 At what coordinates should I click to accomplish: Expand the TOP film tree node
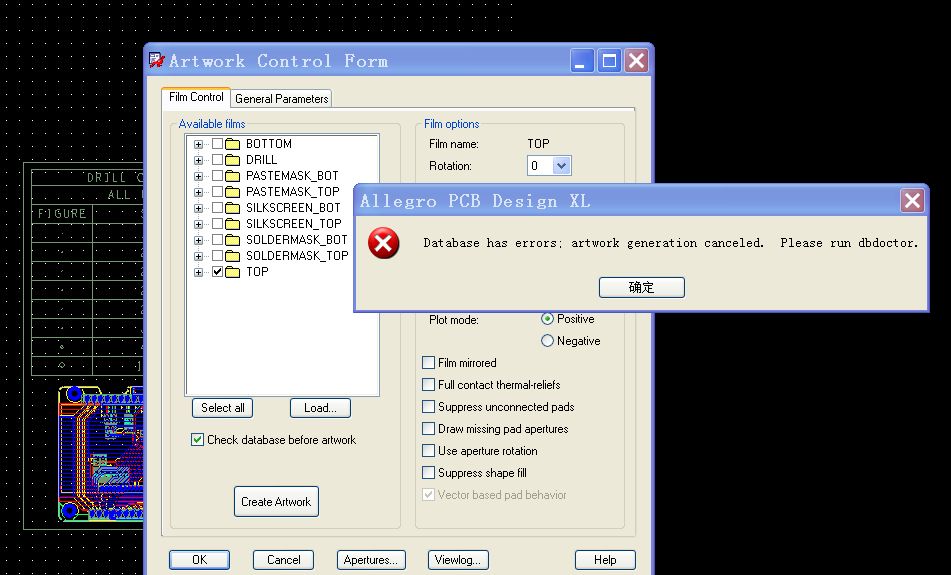click(198, 272)
